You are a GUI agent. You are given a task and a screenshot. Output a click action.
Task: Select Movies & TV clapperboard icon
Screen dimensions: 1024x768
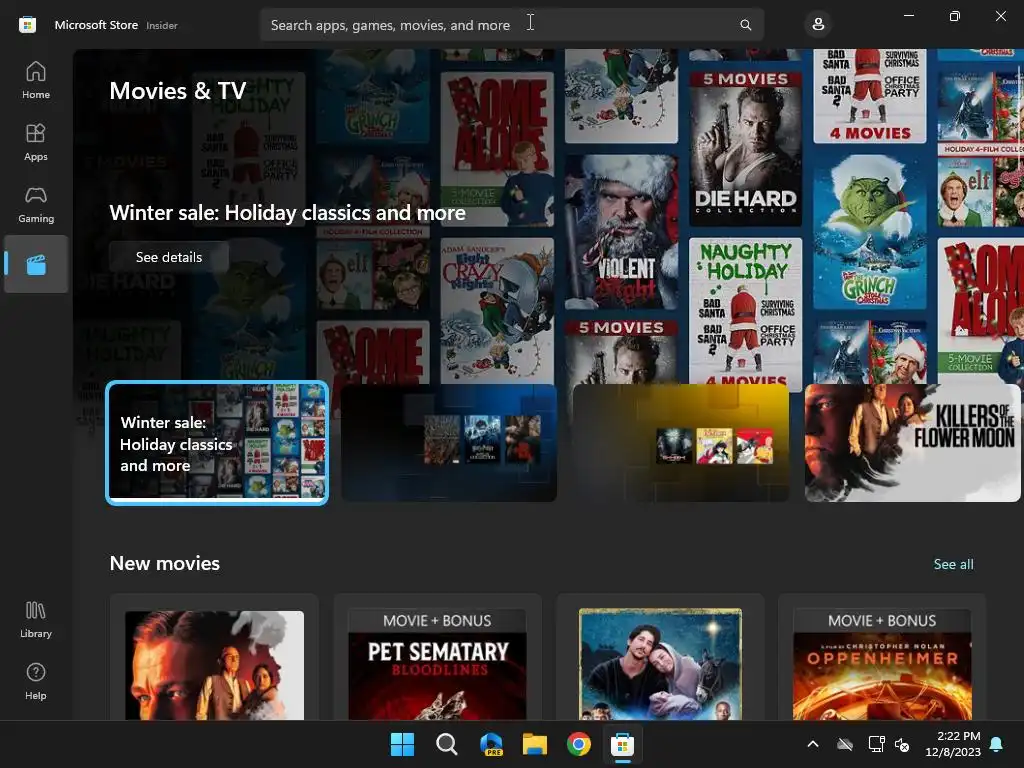pyautogui.click(x=36, y=264)
